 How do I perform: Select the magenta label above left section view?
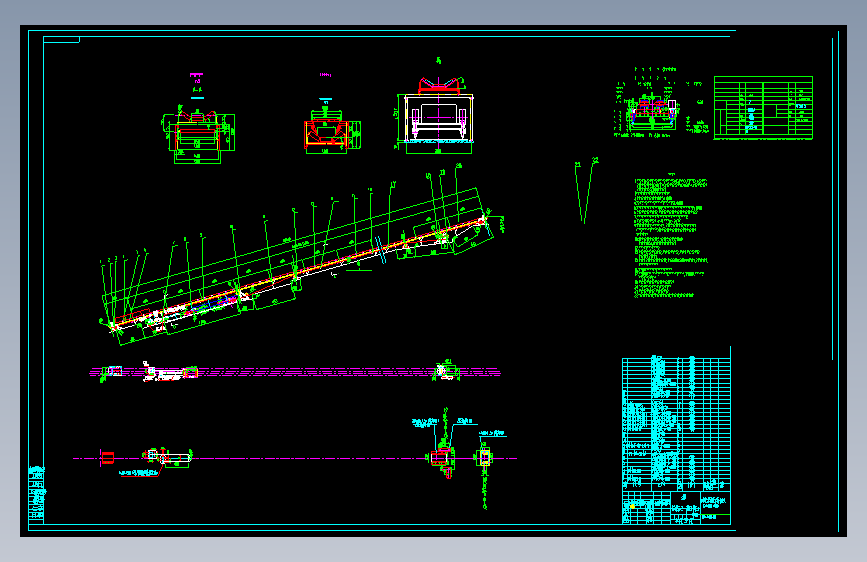pos(196,77)
